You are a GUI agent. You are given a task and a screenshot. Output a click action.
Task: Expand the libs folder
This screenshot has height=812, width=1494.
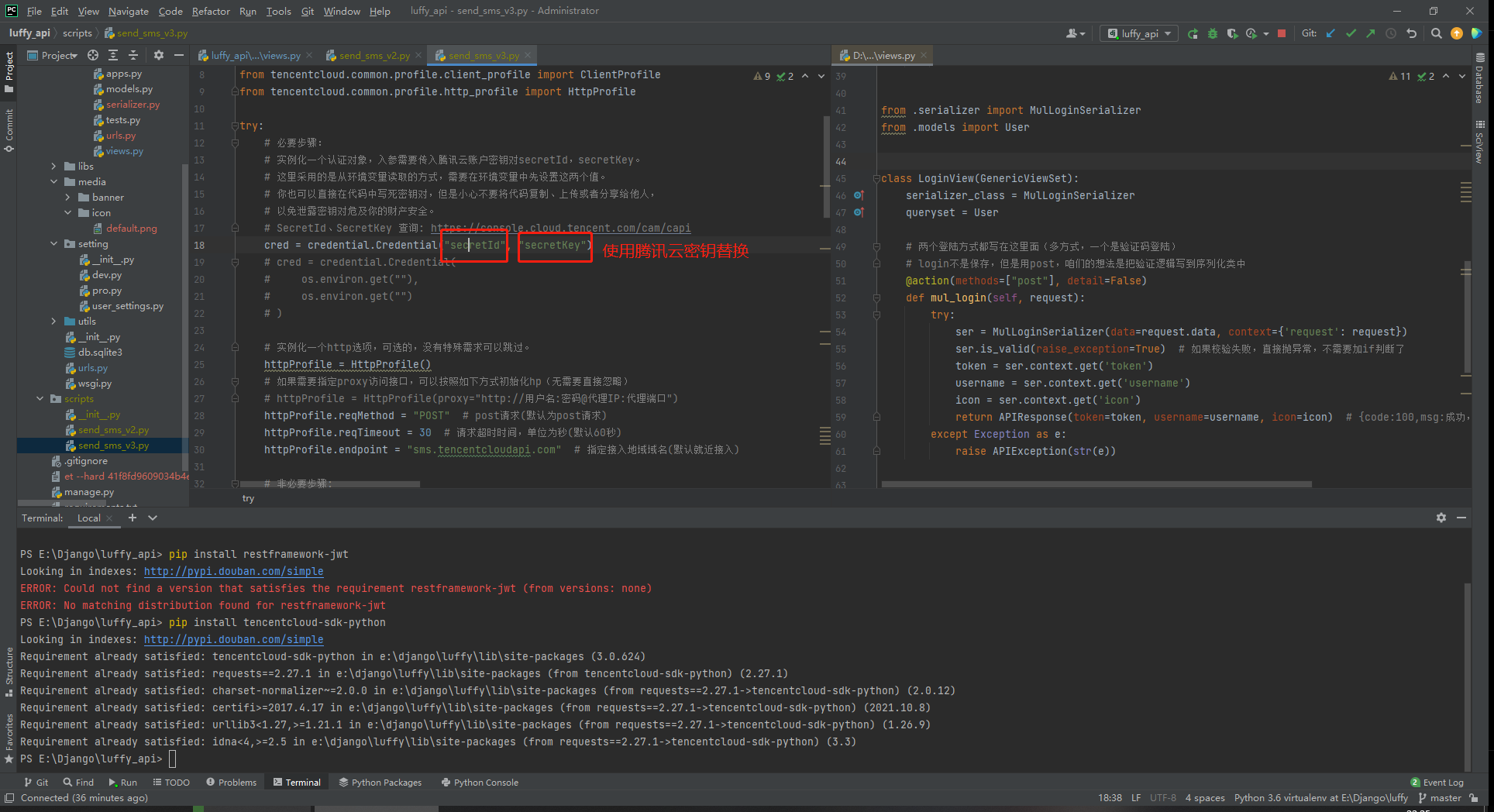point(53,167)
